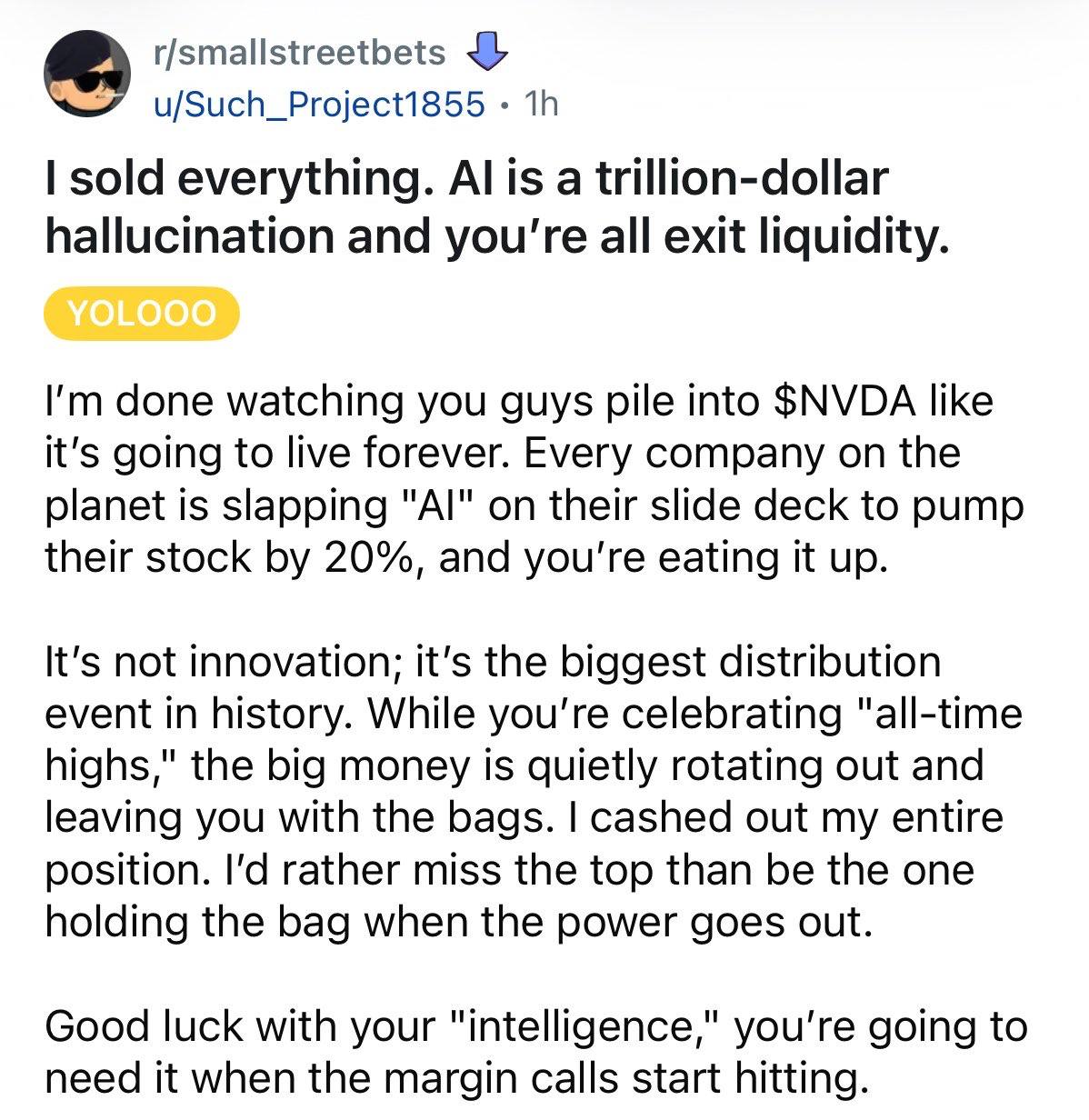Click the quoted word "intelligence,"
Viewport: 1089px width, 1120px height.
(587, 1027)
